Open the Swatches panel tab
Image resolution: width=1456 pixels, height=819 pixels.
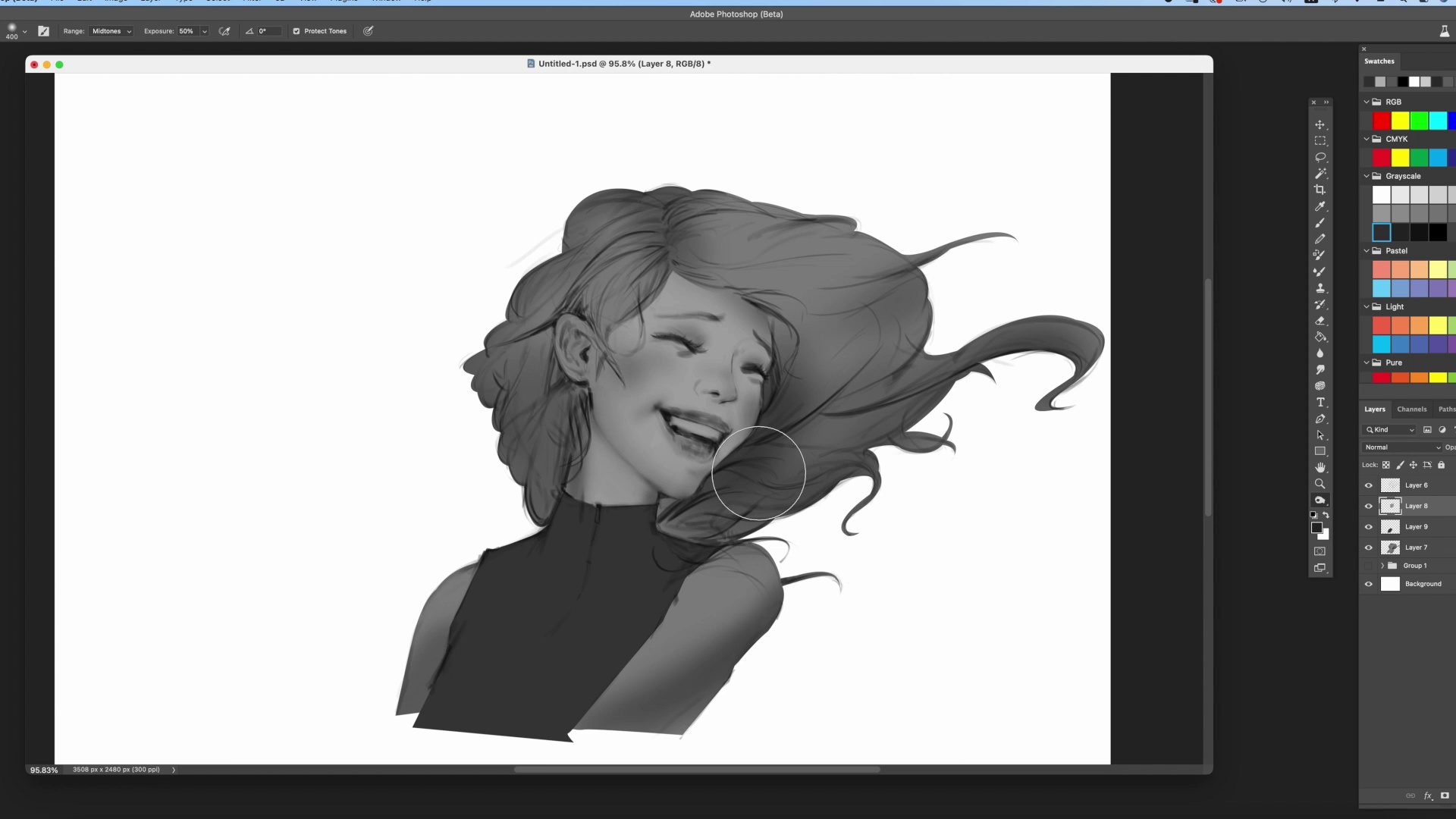pos(1379,61)
